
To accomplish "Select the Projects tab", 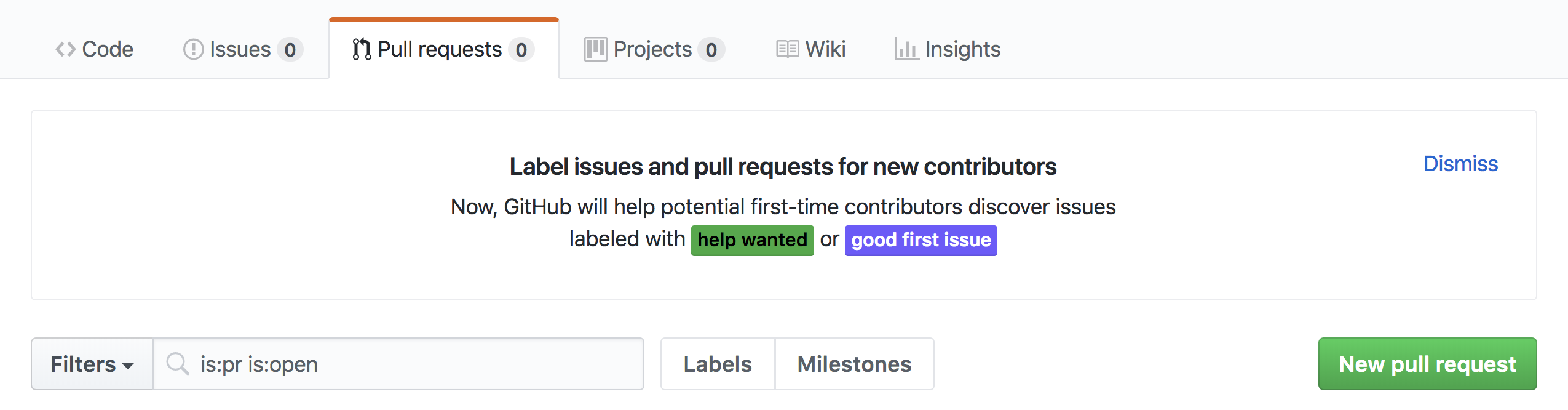I will click(x=654, y=49).
